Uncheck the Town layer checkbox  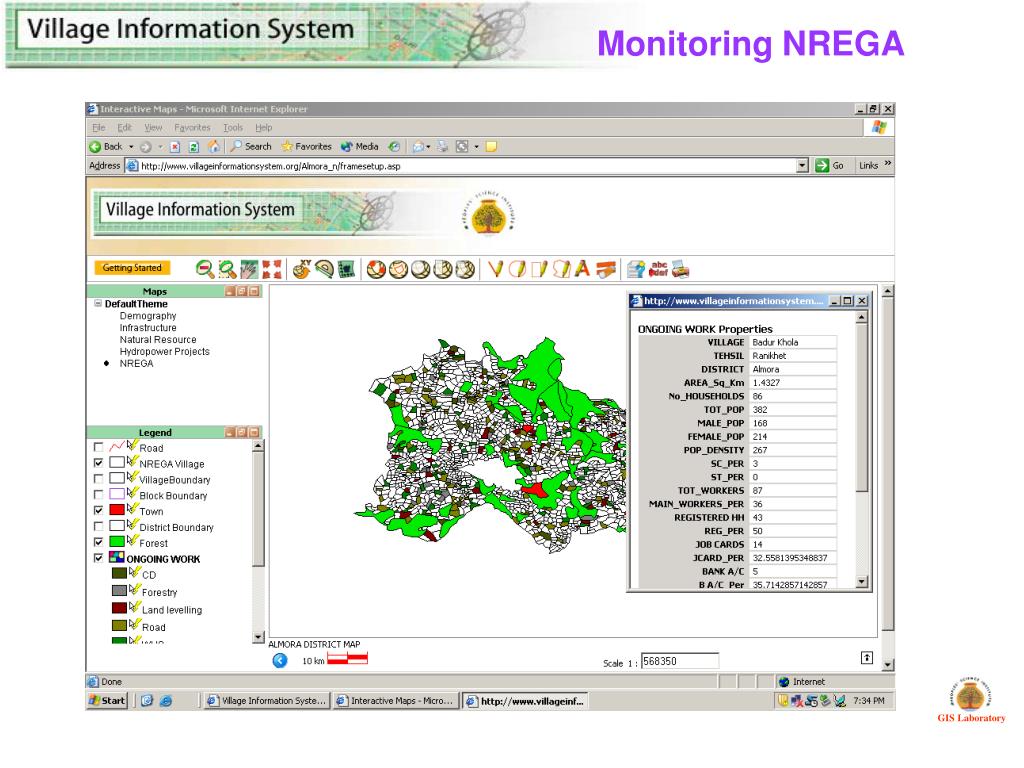[x=99, y=510]
